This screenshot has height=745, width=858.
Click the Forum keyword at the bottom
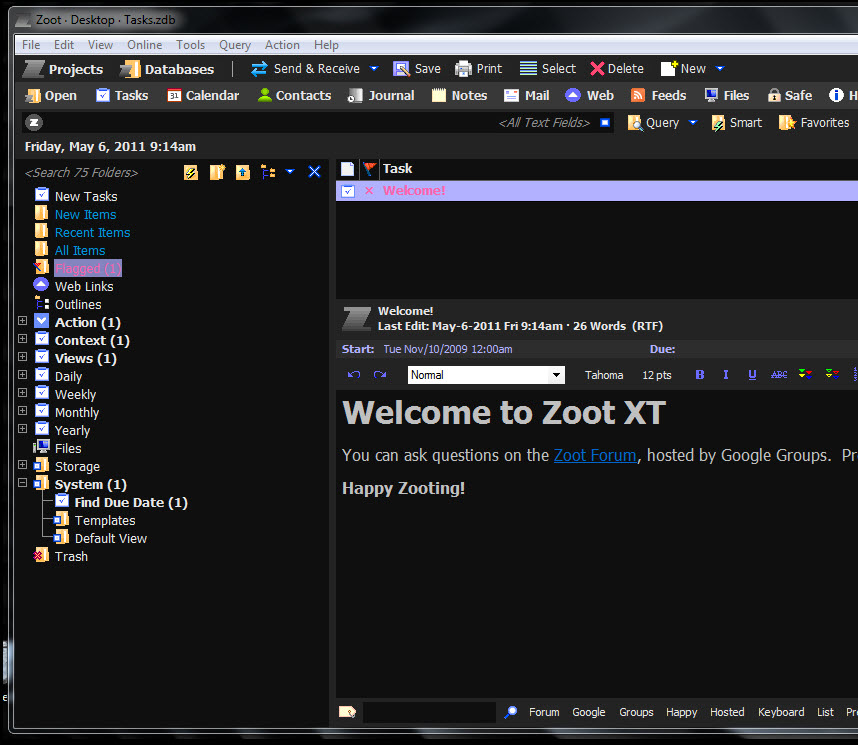tap(544, 712)
